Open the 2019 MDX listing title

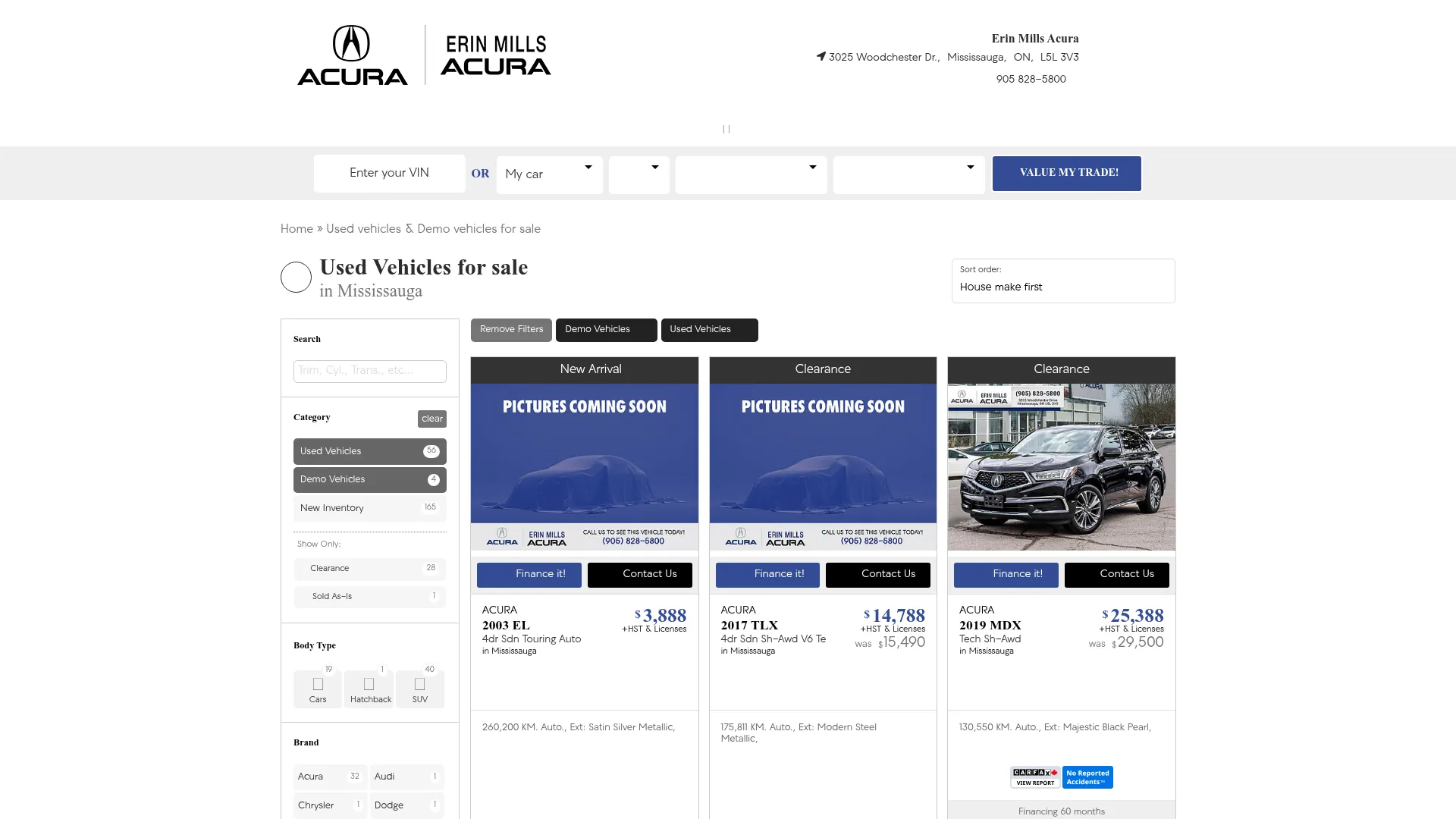pyautogui.click(x=990, y=626)
